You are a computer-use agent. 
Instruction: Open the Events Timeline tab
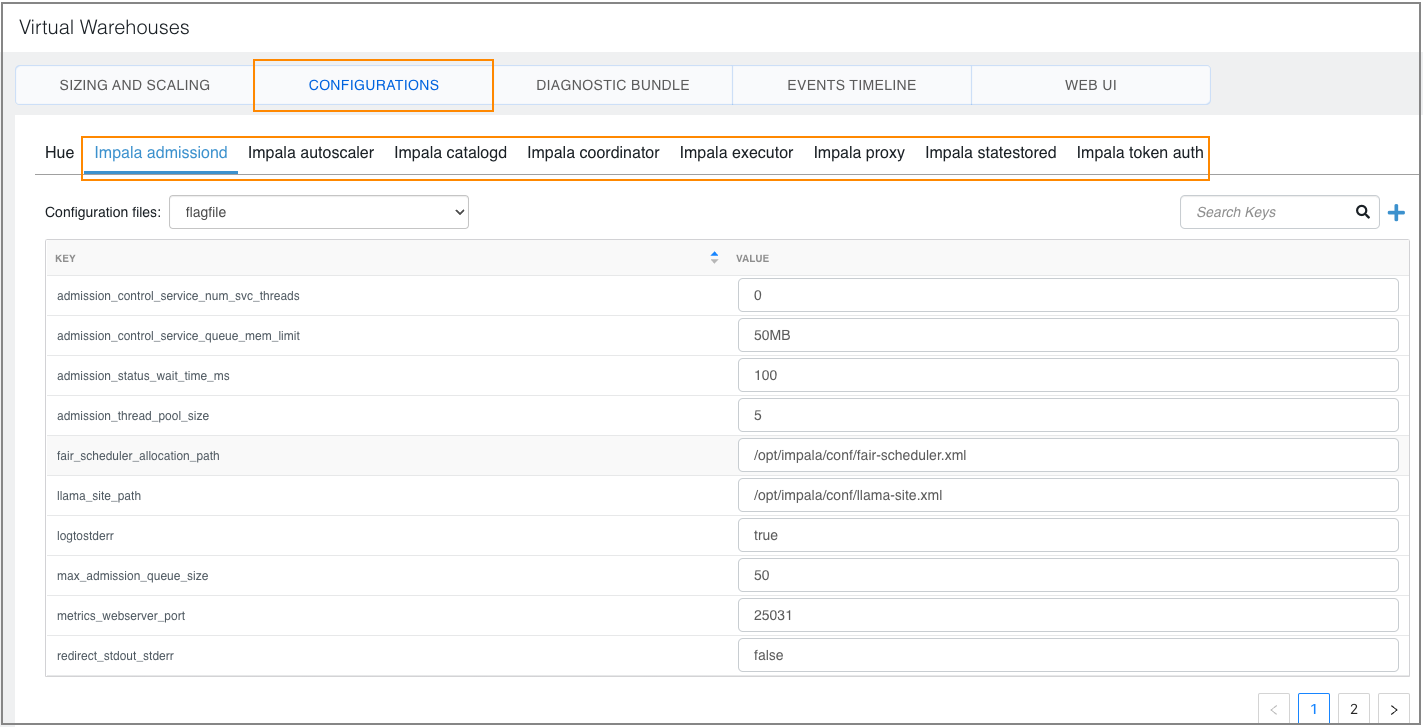tap(851, 85)
